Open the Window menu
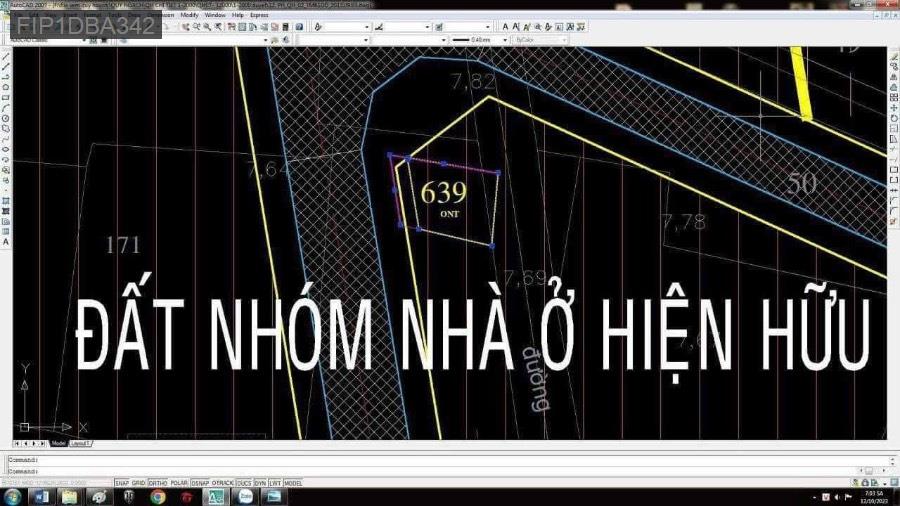Screen dimensions: 900x506 click(x=214, y=15)
